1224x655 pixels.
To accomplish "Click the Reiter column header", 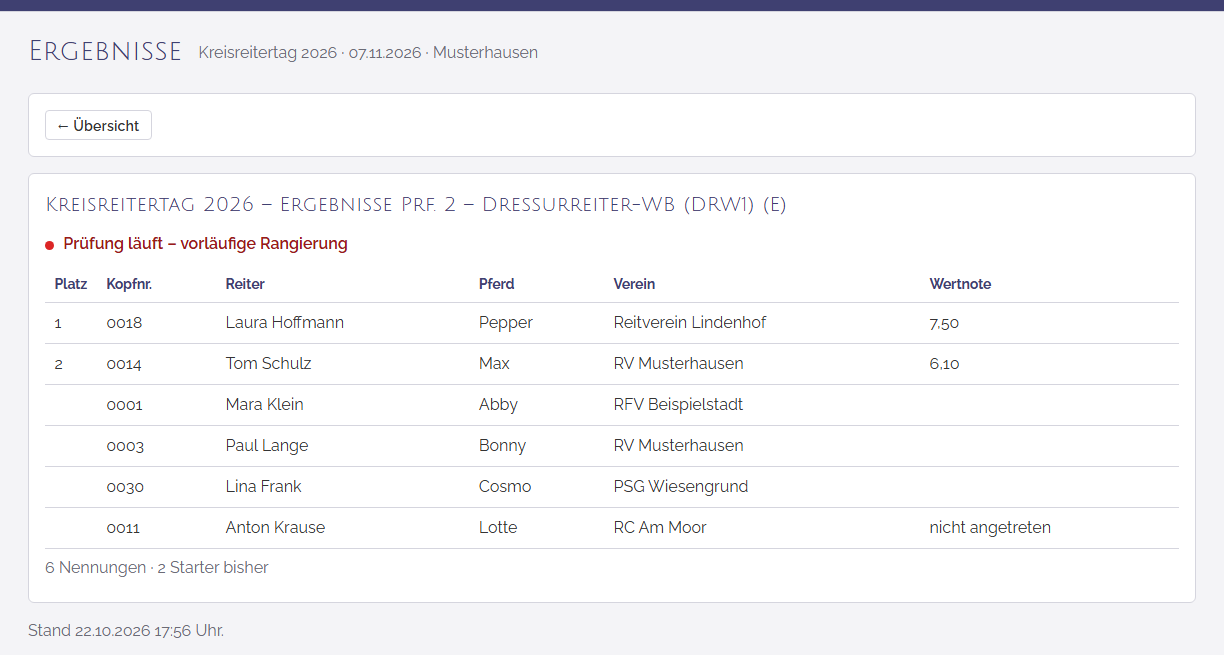I will [x=245, y=284].
